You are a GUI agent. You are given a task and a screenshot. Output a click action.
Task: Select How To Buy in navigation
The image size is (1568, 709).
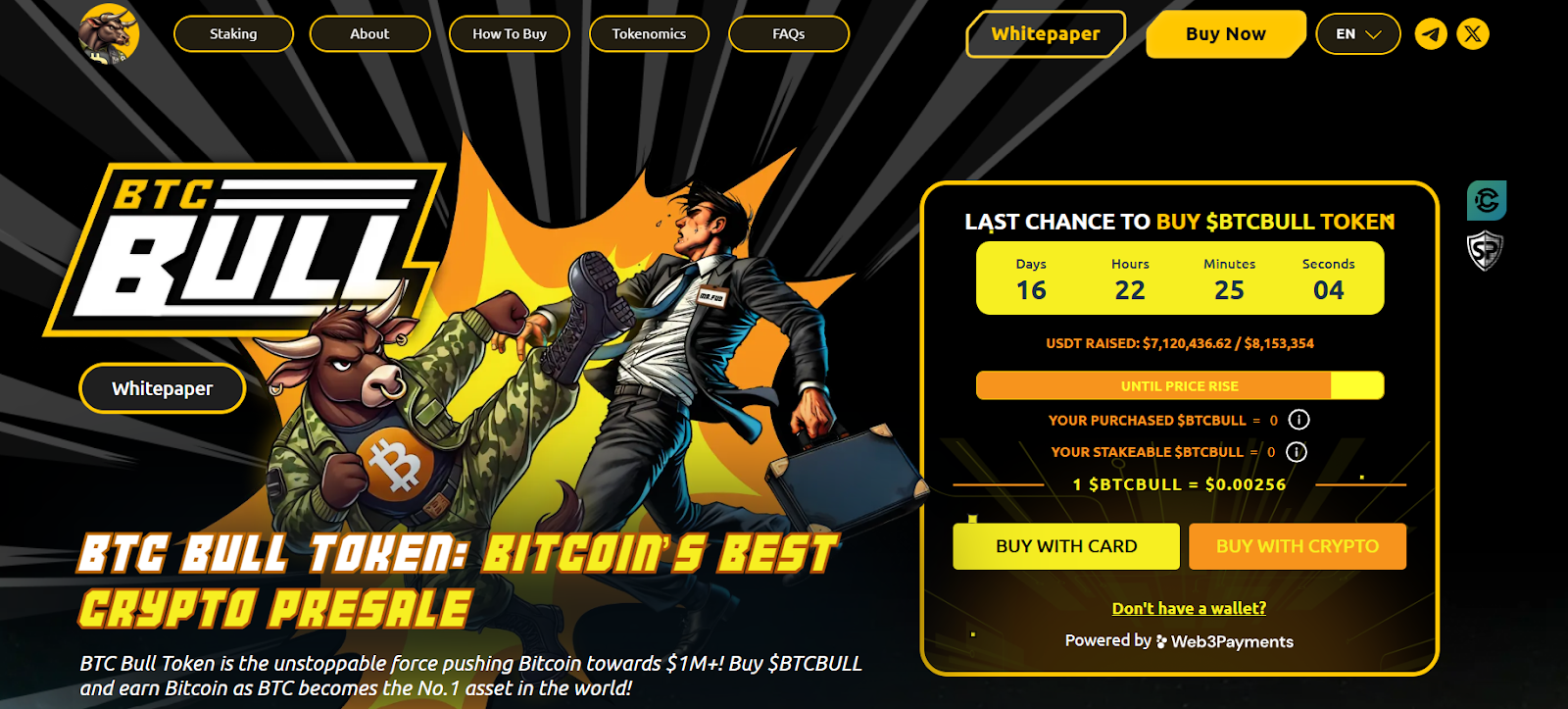510,34
